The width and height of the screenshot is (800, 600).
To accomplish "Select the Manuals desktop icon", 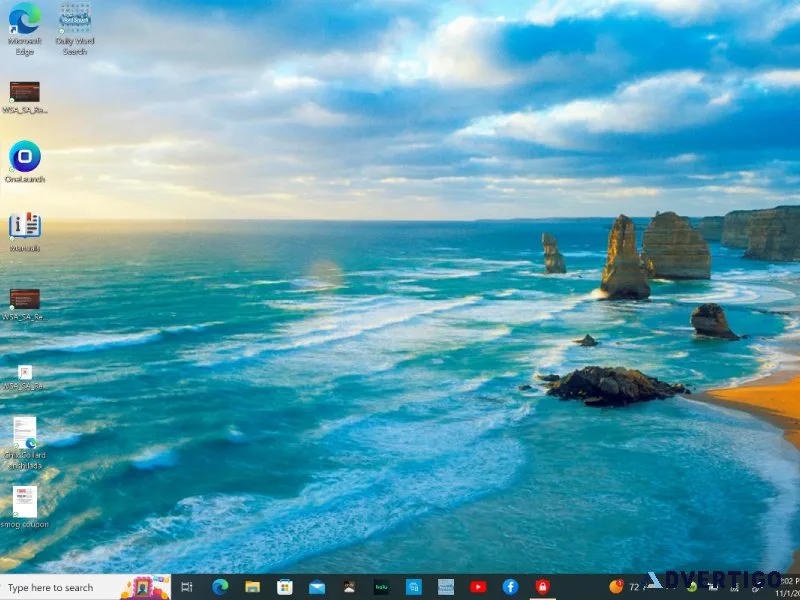I will click(24, 232).
